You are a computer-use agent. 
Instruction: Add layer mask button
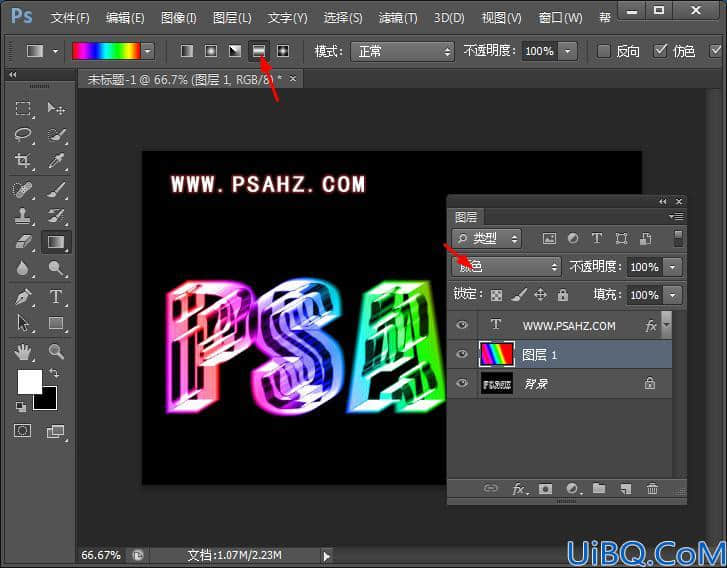pos(545,489)
